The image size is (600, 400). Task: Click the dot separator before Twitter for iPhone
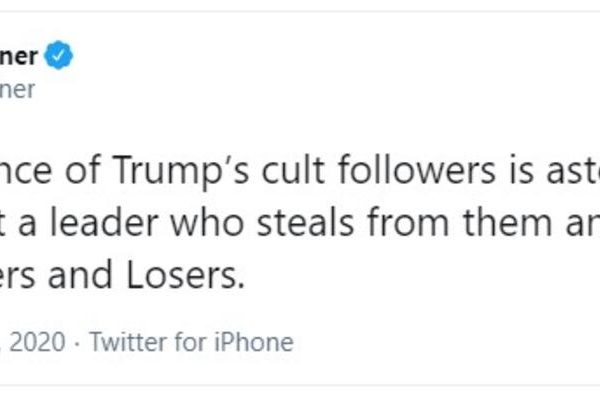[x=78, y=343]
